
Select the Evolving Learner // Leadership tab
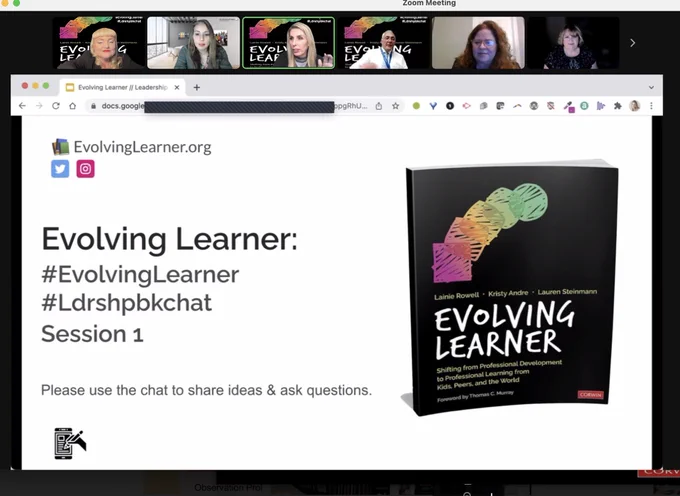point(122,87)
